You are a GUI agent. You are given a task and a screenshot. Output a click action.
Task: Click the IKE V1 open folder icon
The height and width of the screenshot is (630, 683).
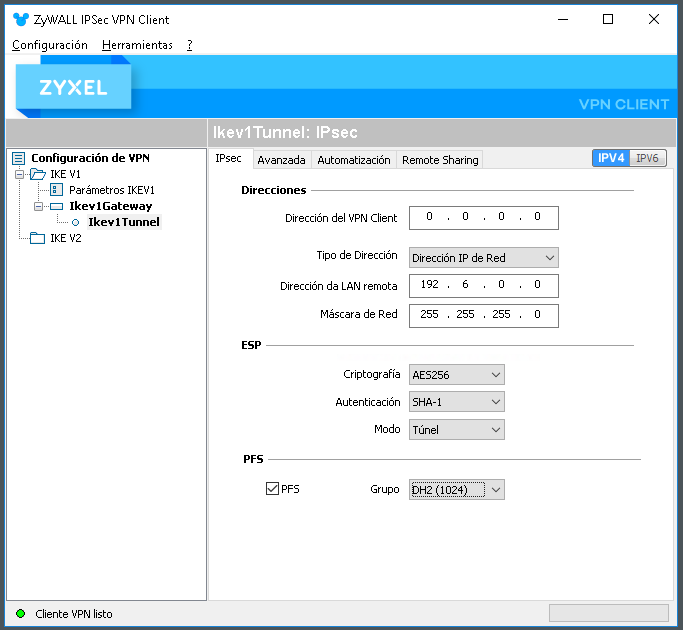(38, 174)
